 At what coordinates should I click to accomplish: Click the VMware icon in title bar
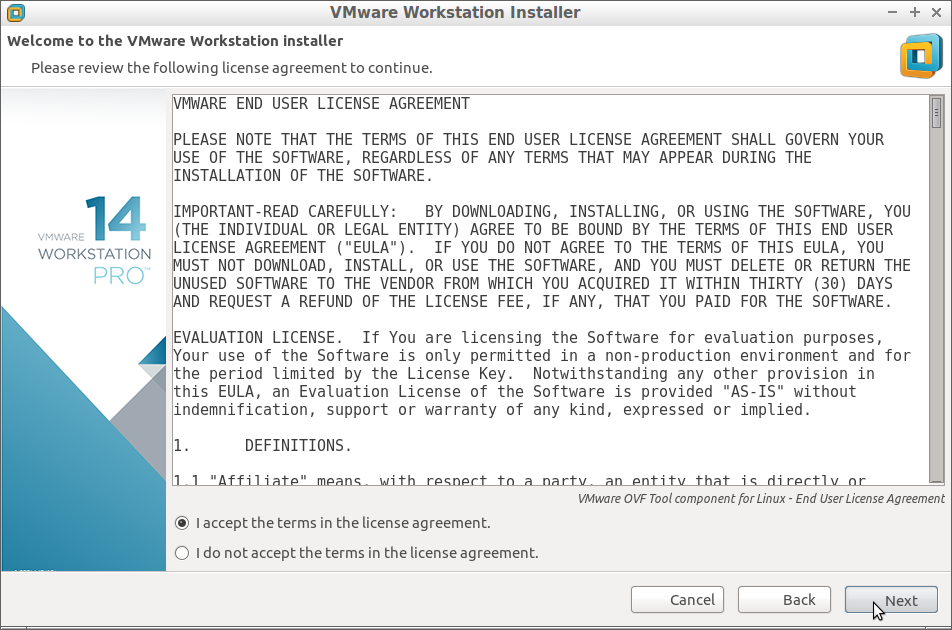point(16,12)
